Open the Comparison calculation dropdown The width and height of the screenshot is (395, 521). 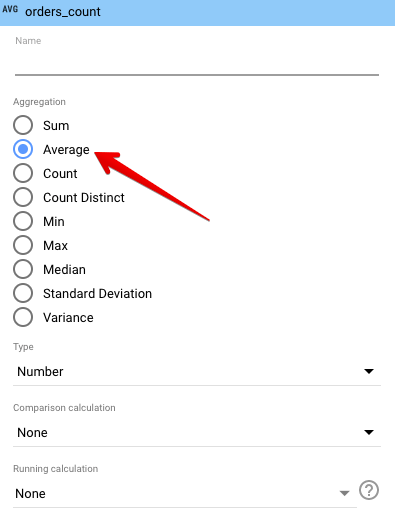pyautogui.click(x=197, y=433)
